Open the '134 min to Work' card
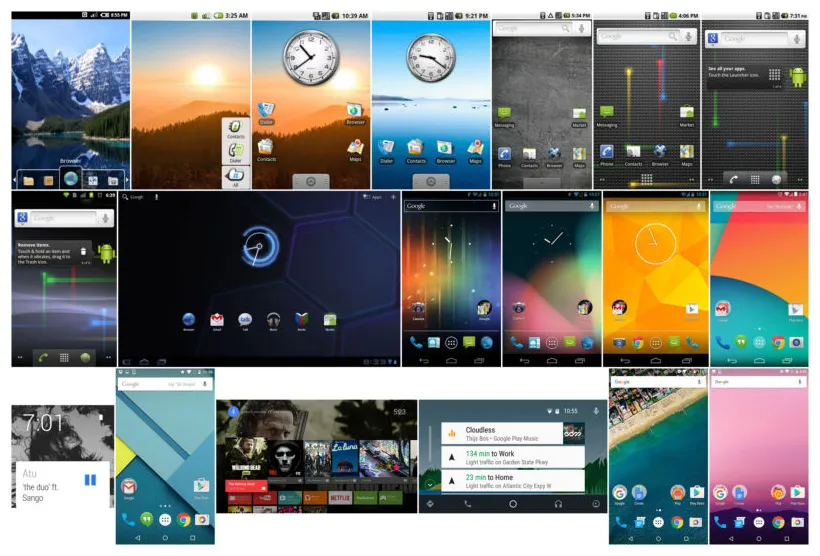Image resolution: width=820 pixels, height=556 pixels. [513, 457]
